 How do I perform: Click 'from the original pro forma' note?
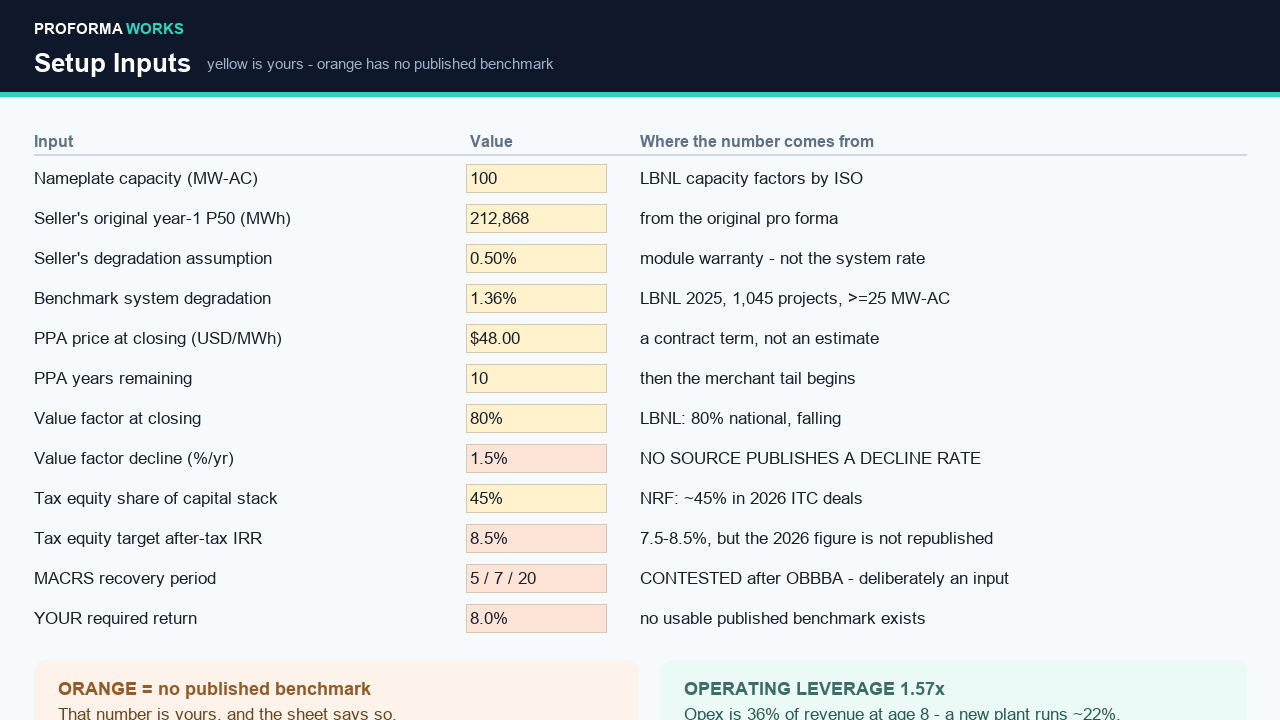[x=739, y=218]
